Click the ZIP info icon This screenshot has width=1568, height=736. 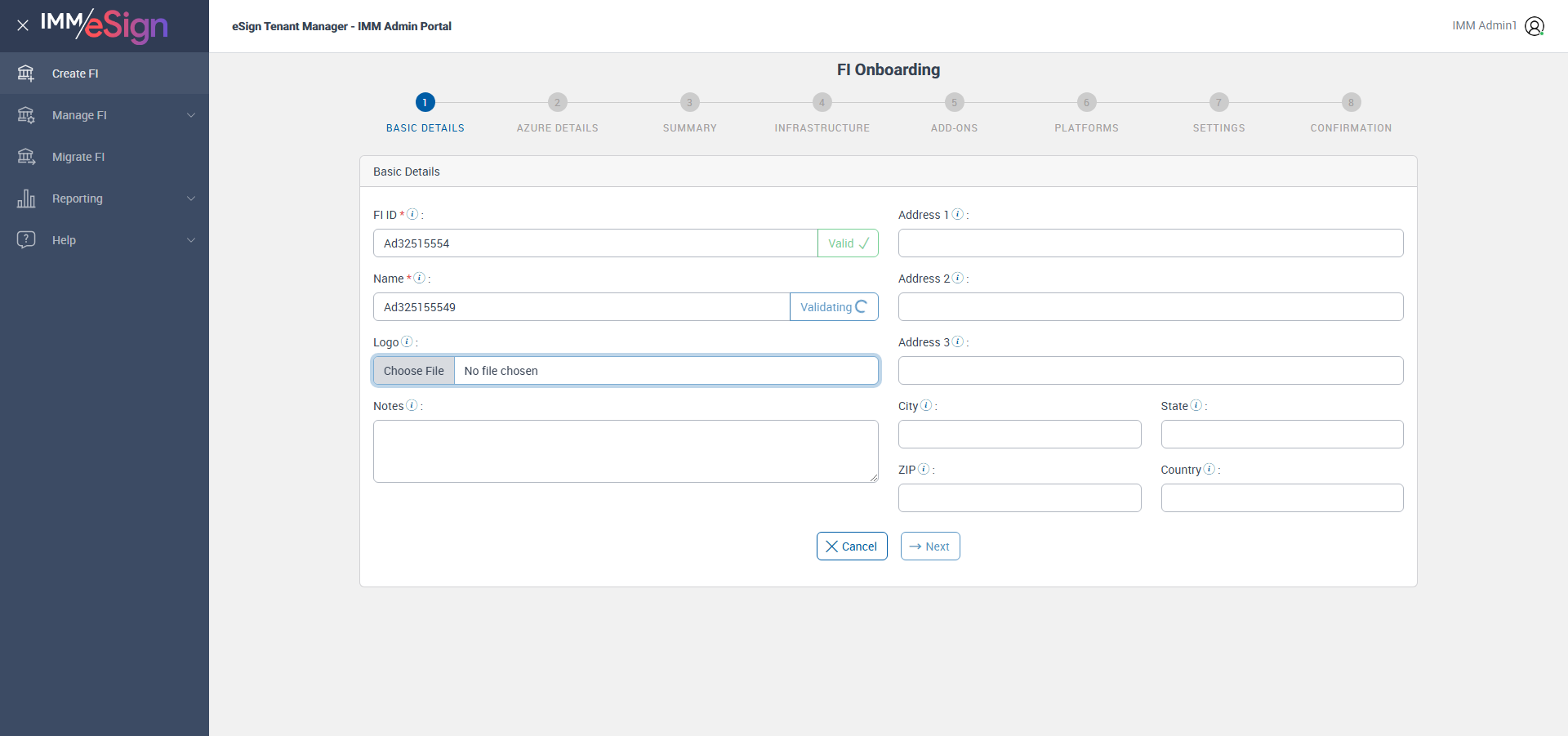click(924, 469)
